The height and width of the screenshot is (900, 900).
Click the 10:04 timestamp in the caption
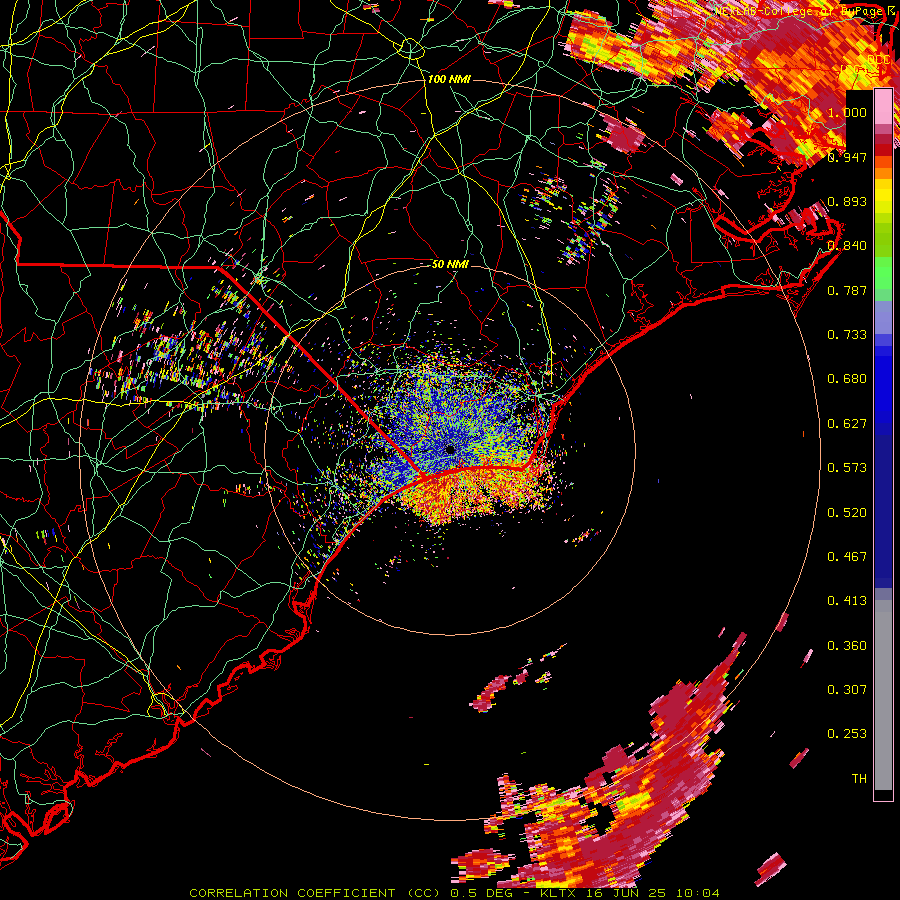pos(697,893)
